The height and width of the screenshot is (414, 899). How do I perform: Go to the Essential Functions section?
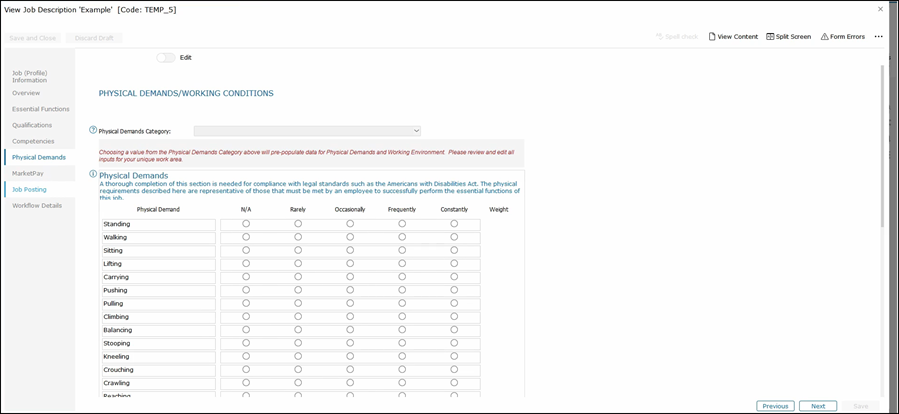click(40, 109)
